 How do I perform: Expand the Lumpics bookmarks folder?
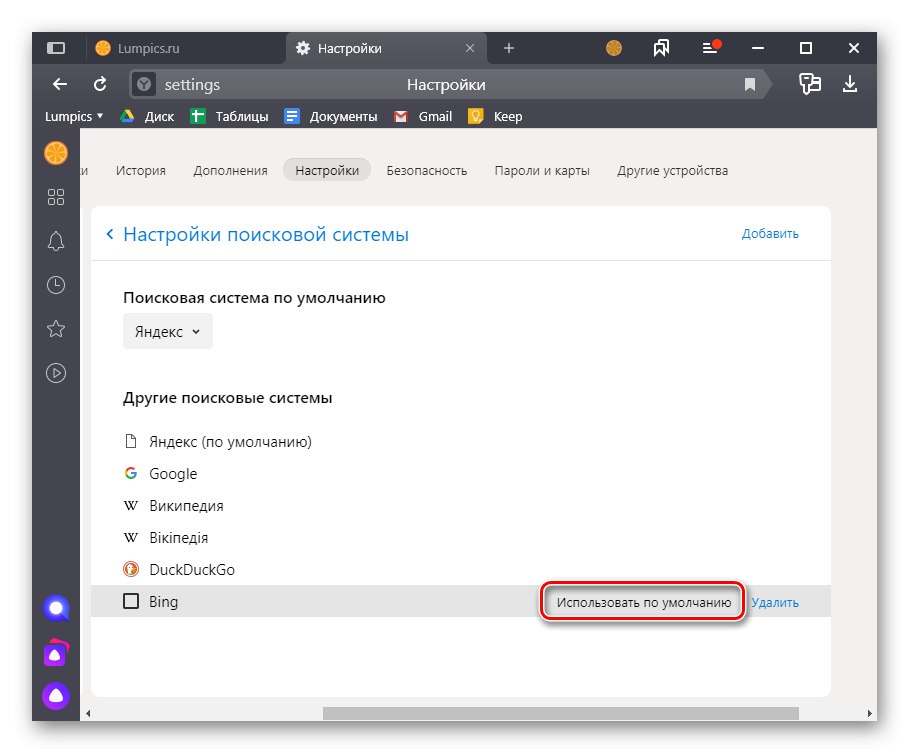[x=74, y=116]
